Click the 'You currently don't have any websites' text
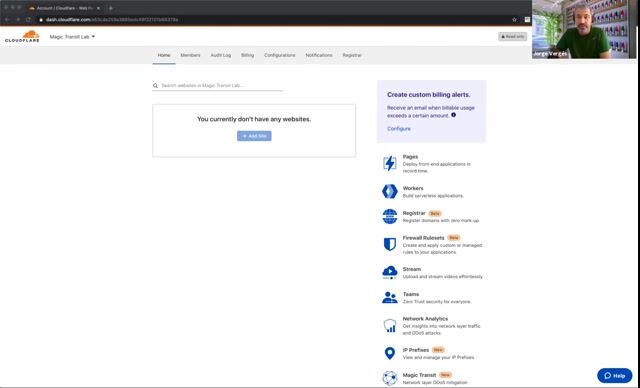The image size is (640, 388). coord(254,119)
